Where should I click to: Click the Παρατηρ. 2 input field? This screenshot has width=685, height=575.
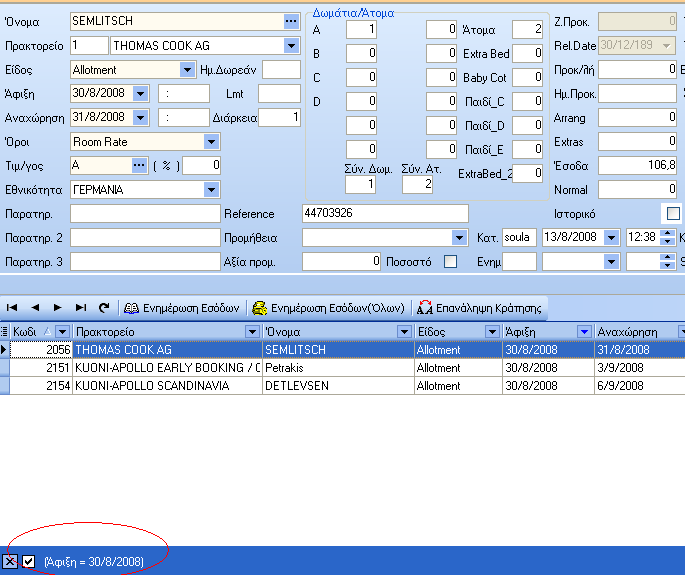[x=145, y=238]
